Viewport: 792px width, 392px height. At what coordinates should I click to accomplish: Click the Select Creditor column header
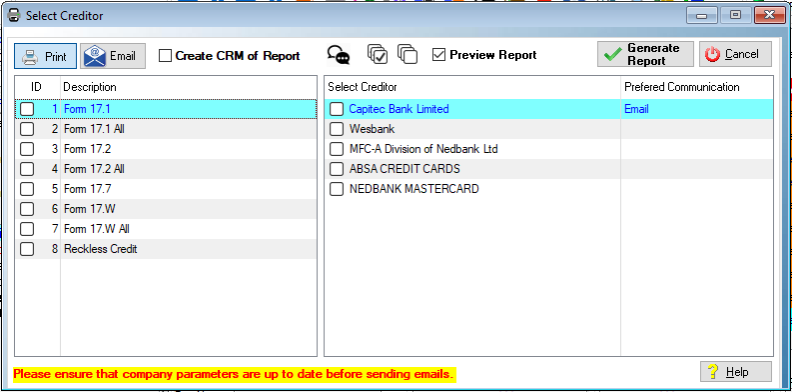(x=363, y=87)
